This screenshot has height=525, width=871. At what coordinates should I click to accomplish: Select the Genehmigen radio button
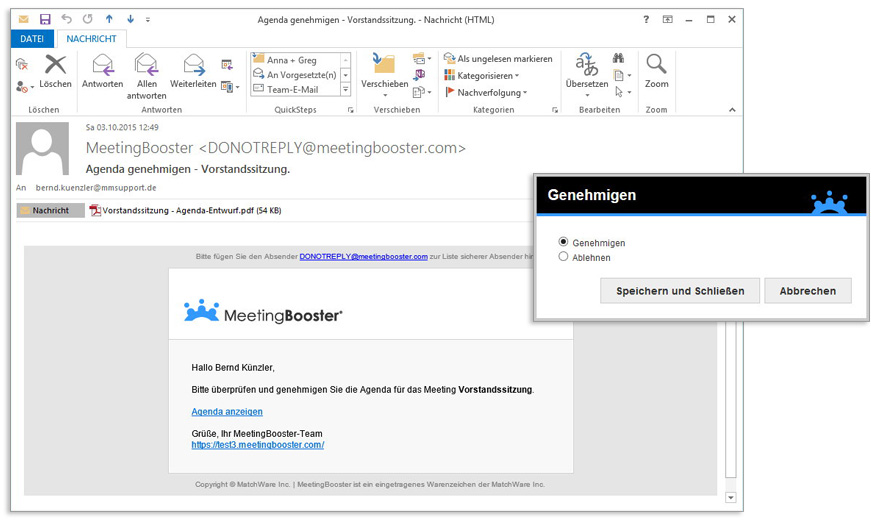pyautogui.click(x=563, y=242)
